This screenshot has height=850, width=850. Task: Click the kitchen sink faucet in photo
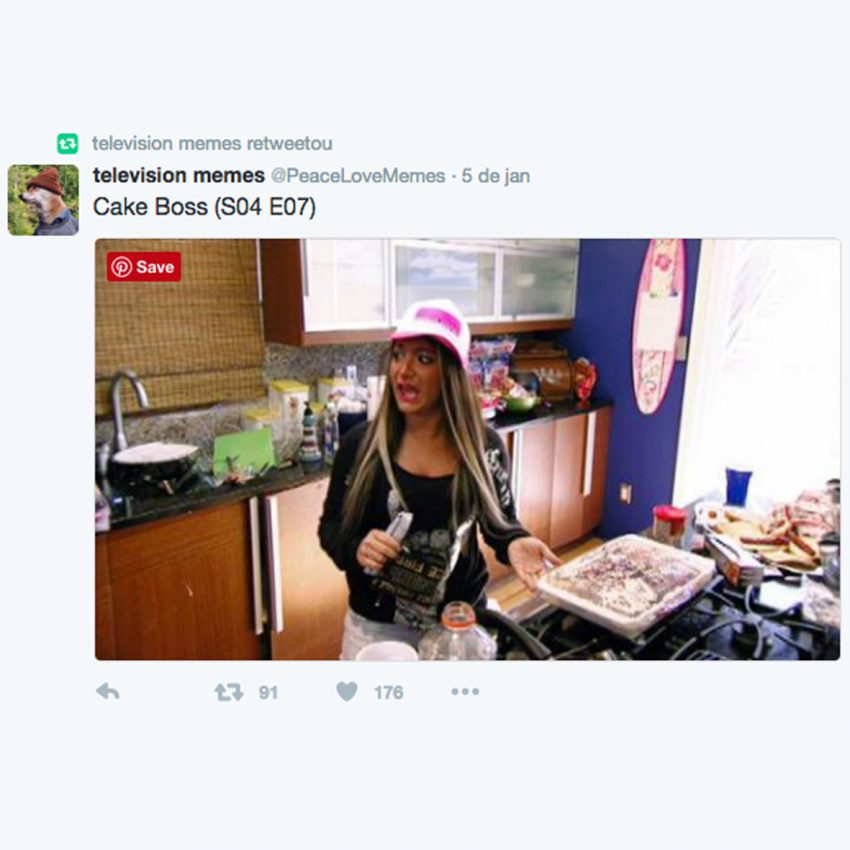pyautogui.click(x=126, y=407)
